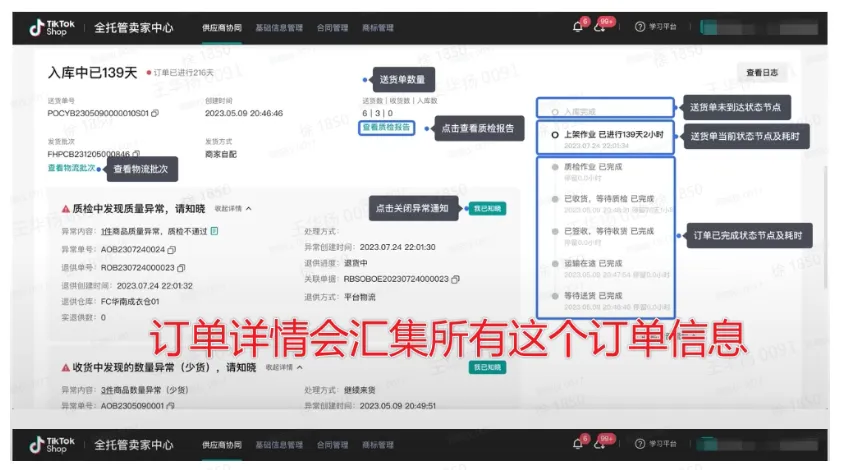Copy return number ROB230724000023
Image resolution: width=843 pixels, height=470 pixels.
tap(181, 268)
